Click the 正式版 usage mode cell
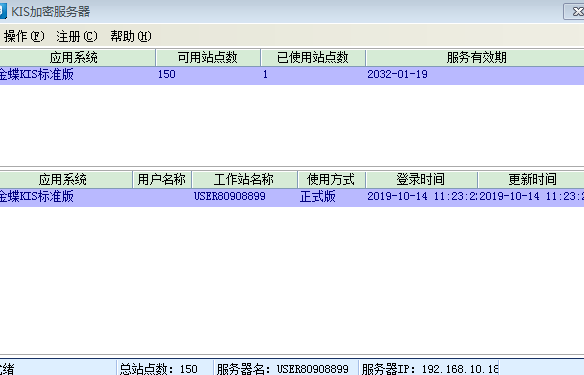Image resolution: width=584 pixels, height=375 pixels. [x=318, y=196]
